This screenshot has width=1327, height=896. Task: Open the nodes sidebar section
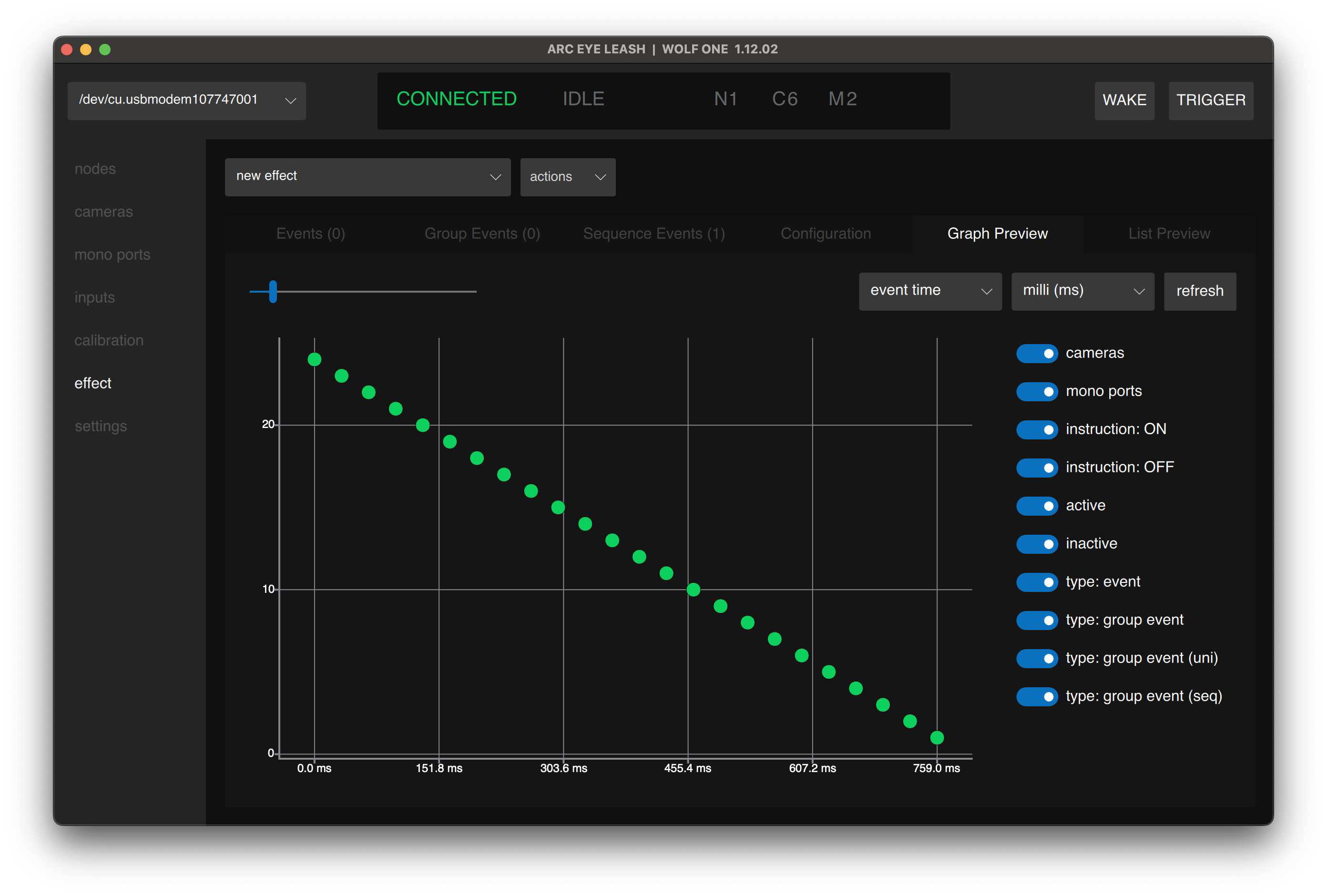(x=95, y=169)
